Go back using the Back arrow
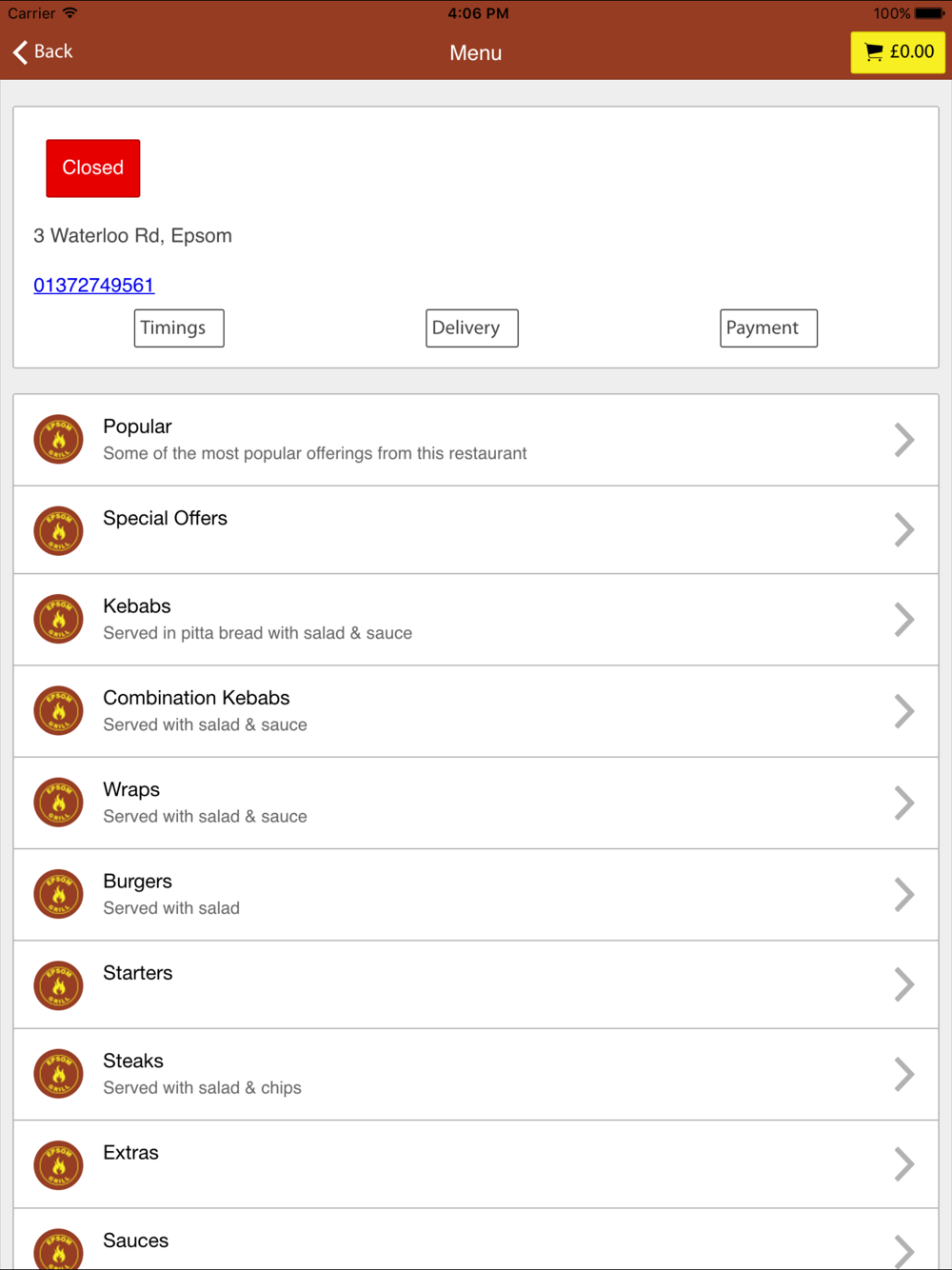 [43, 51]
